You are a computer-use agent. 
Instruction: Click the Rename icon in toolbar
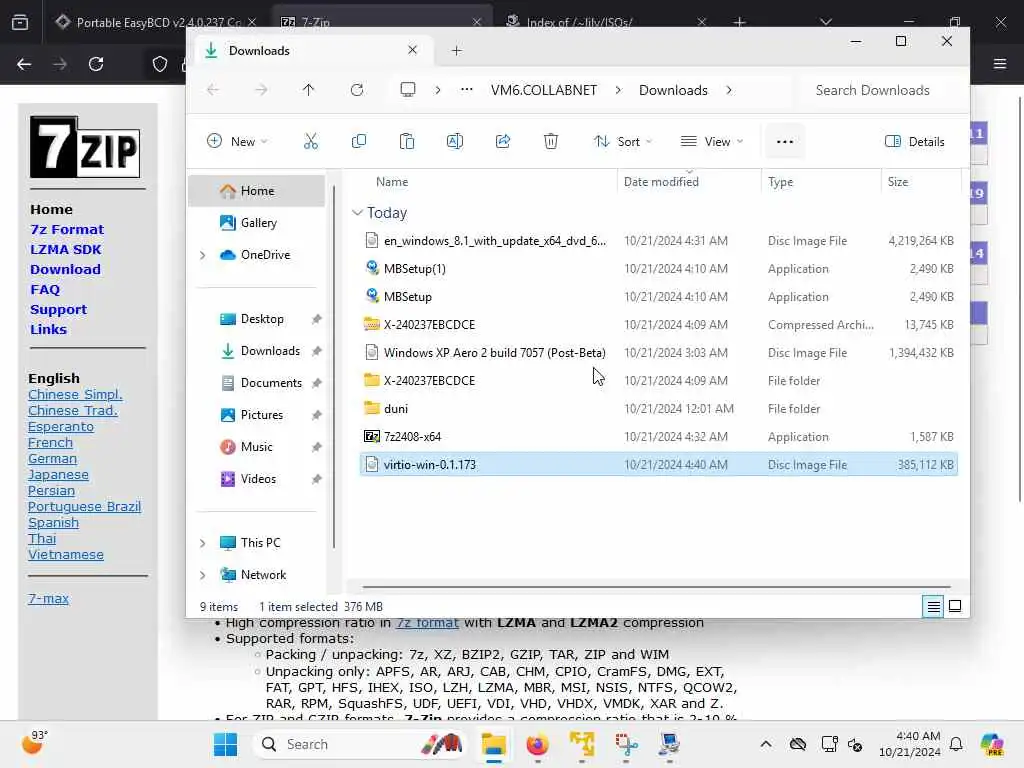coord(455,141)
